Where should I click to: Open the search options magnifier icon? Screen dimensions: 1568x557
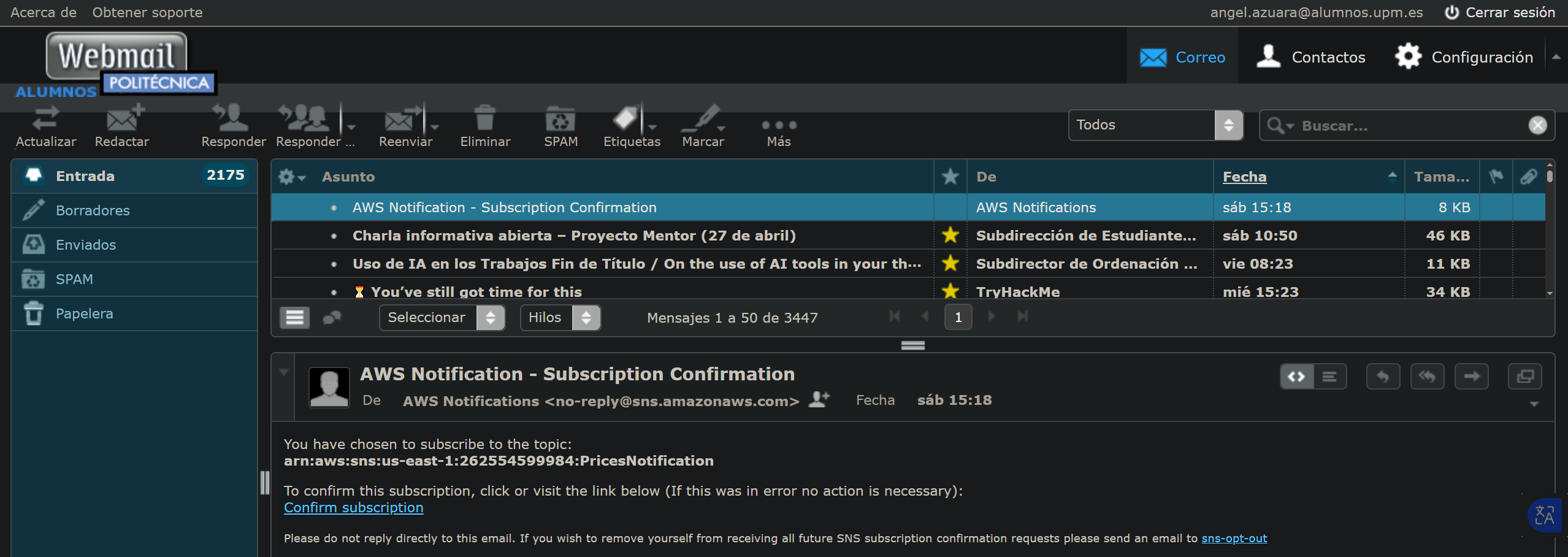(1280, 125)
